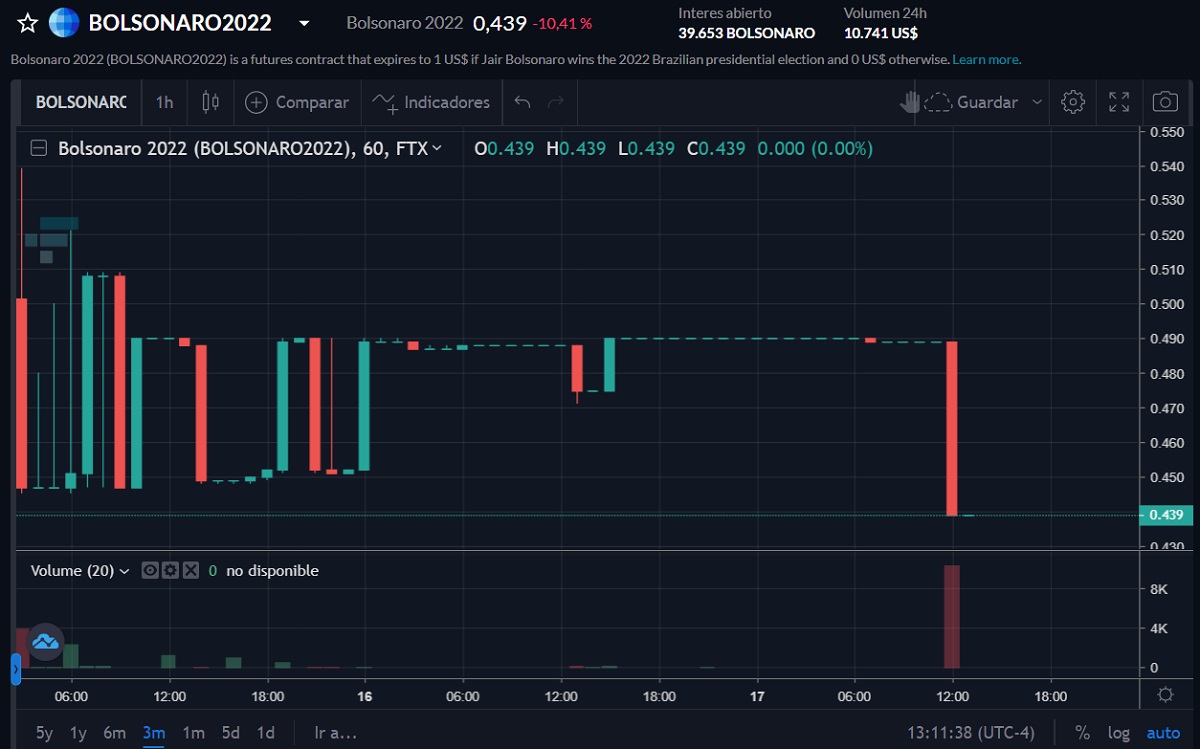Screen dimensions: 1200x749
Task: Open chart settings gear
Action: pos(1073,102)
